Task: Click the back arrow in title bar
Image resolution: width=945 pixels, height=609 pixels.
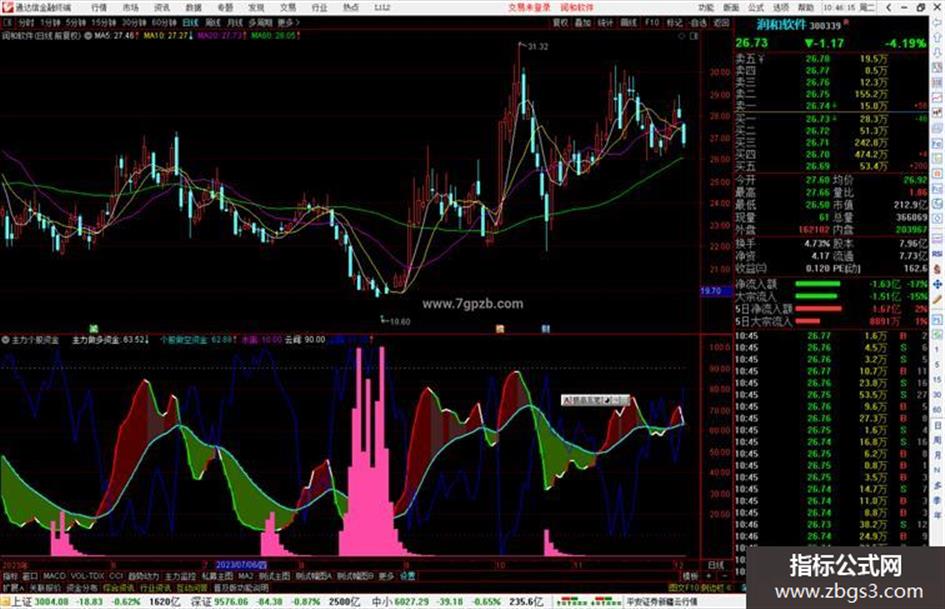Action: [889, 8]
